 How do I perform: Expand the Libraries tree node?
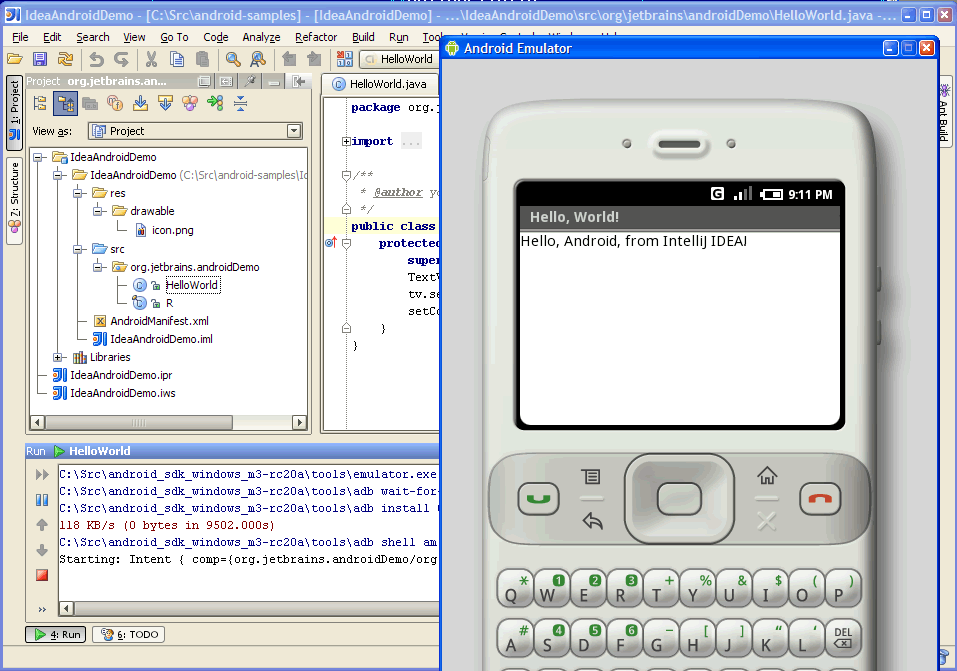pyautogui.click(x=58, y=357)
